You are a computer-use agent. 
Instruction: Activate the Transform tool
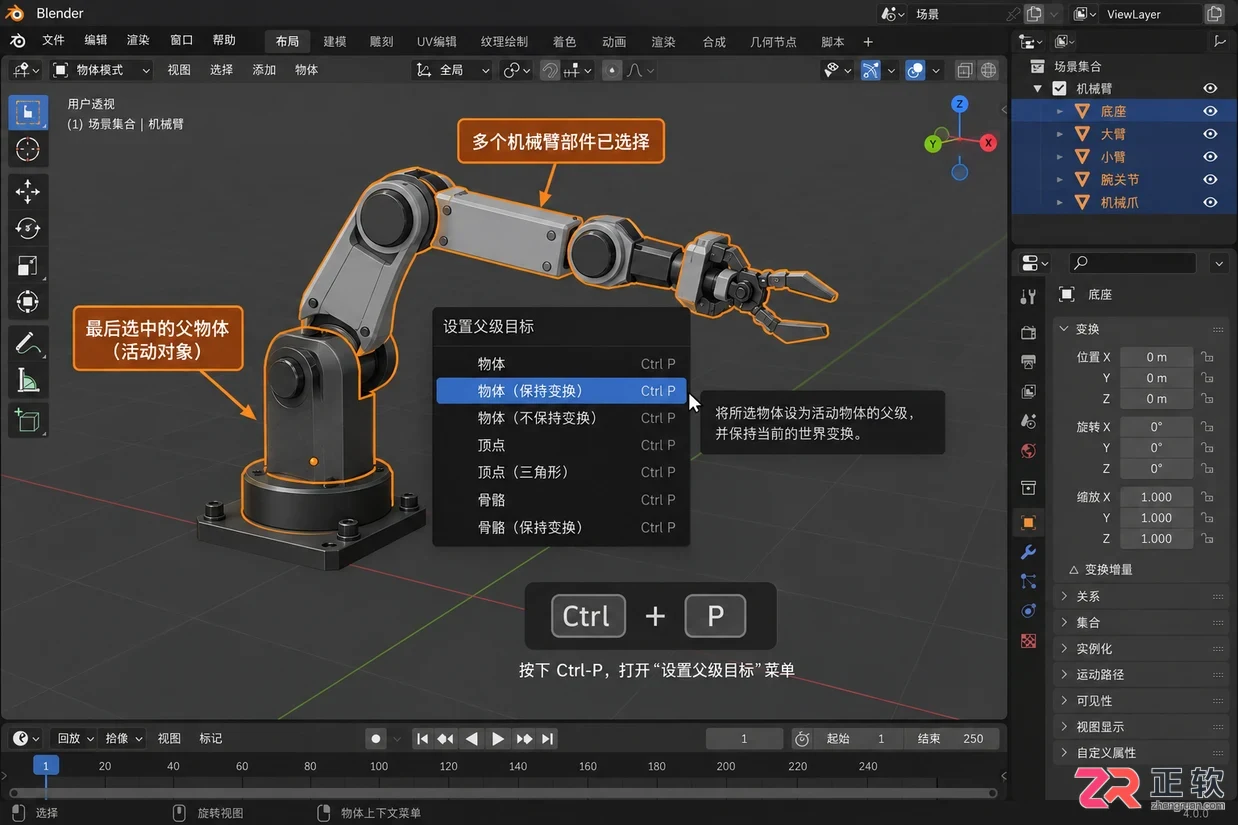pyautogui.click(x=28, y=302)
